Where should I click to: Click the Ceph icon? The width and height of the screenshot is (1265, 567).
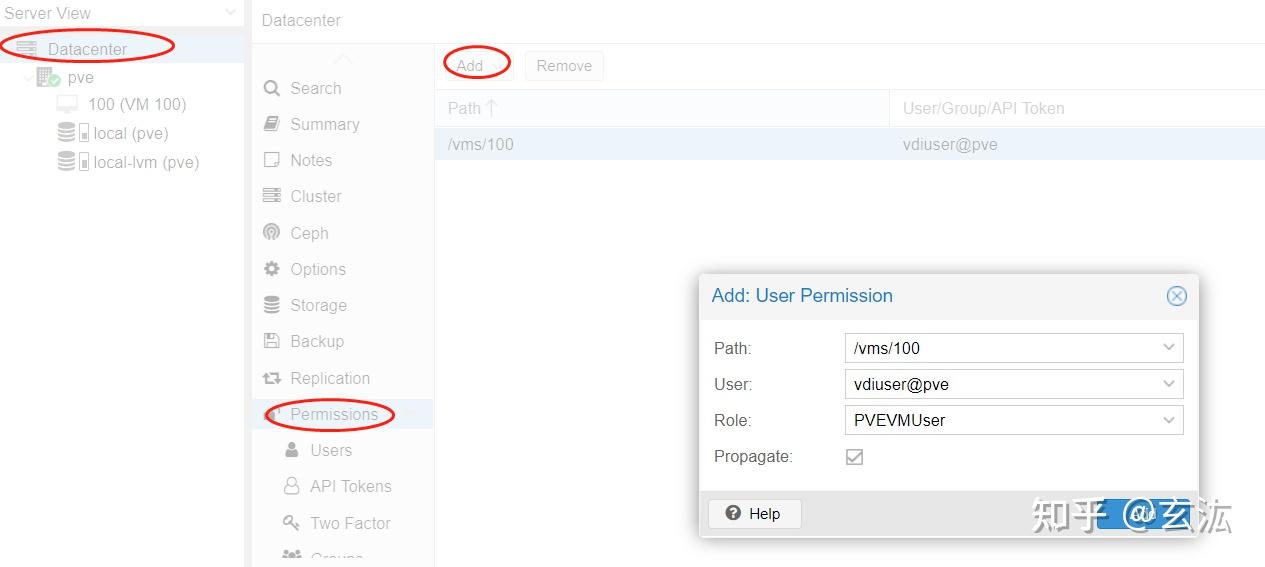271,233
